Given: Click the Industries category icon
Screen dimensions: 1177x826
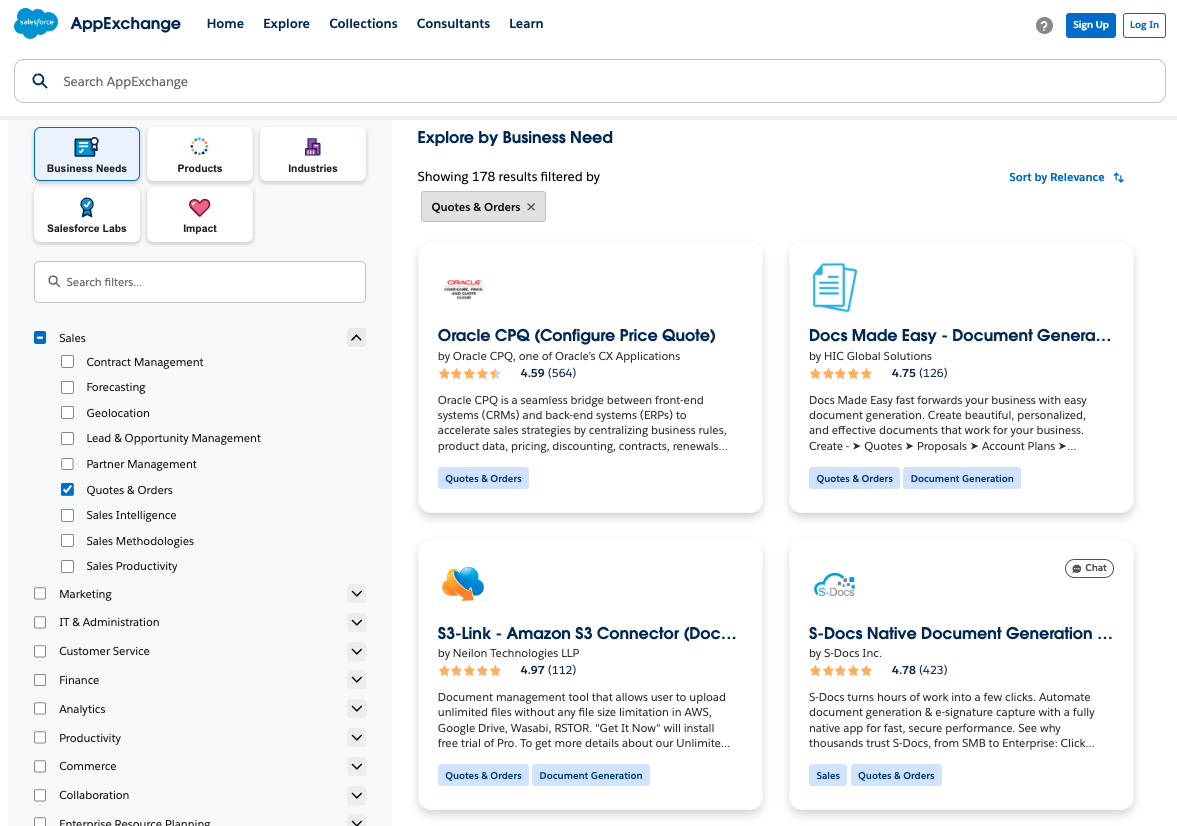Looking at the screenshot, I should click(x=312, y=146).
